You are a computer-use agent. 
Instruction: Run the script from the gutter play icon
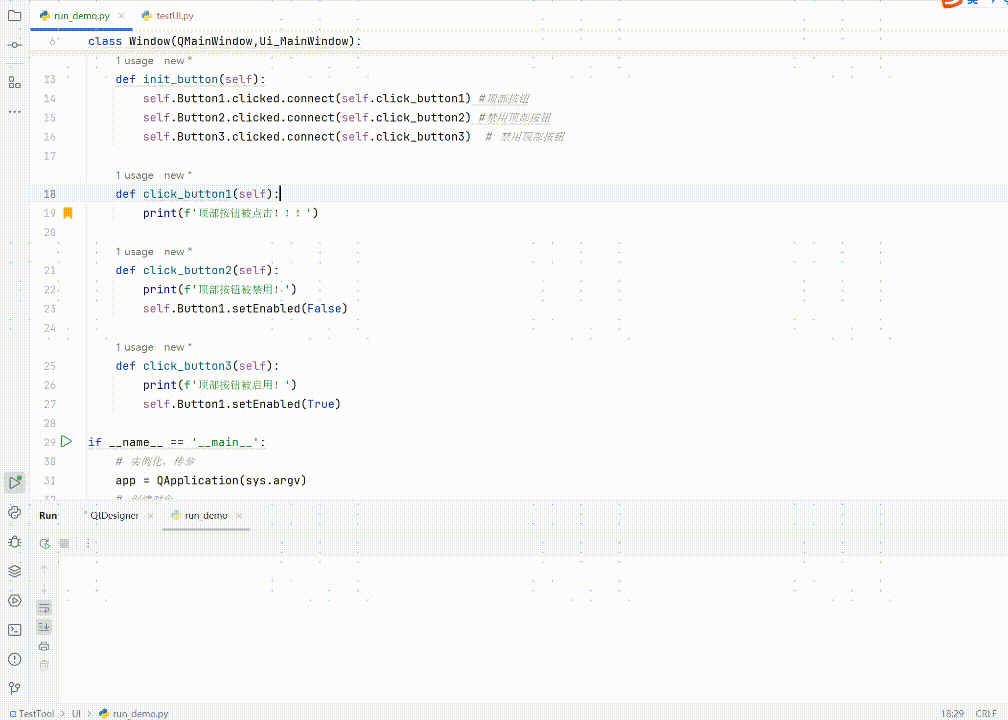coord(66,441)
